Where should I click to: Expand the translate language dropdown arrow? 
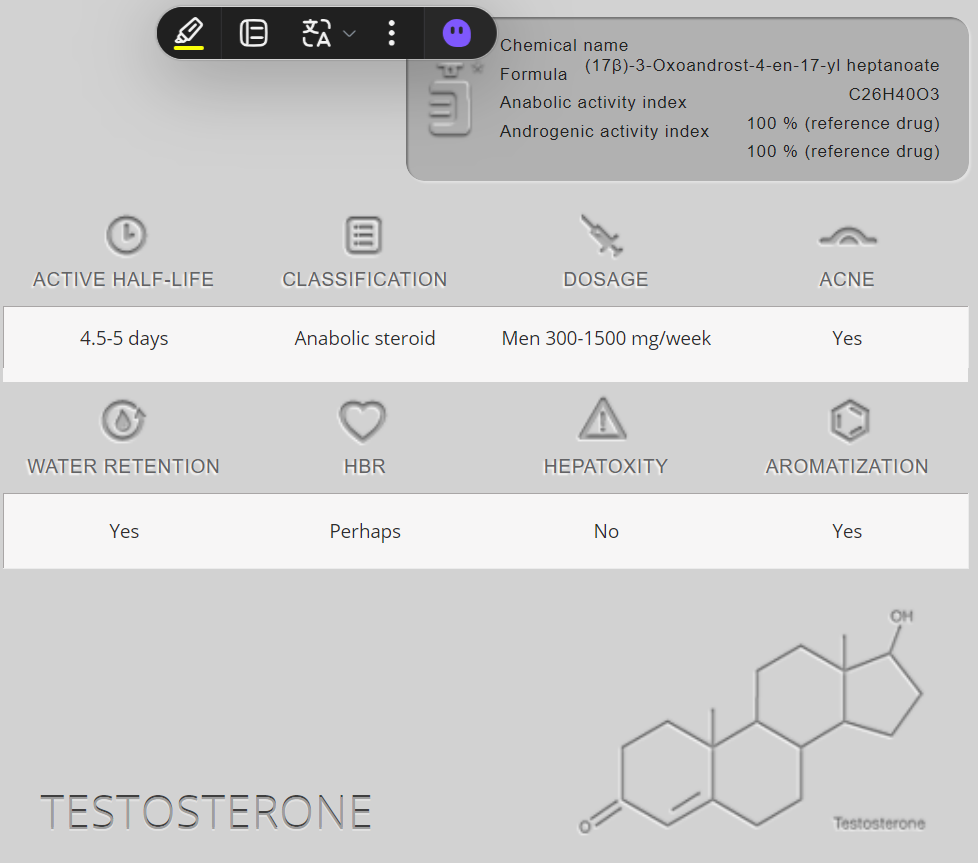click(x=349, y=34)
